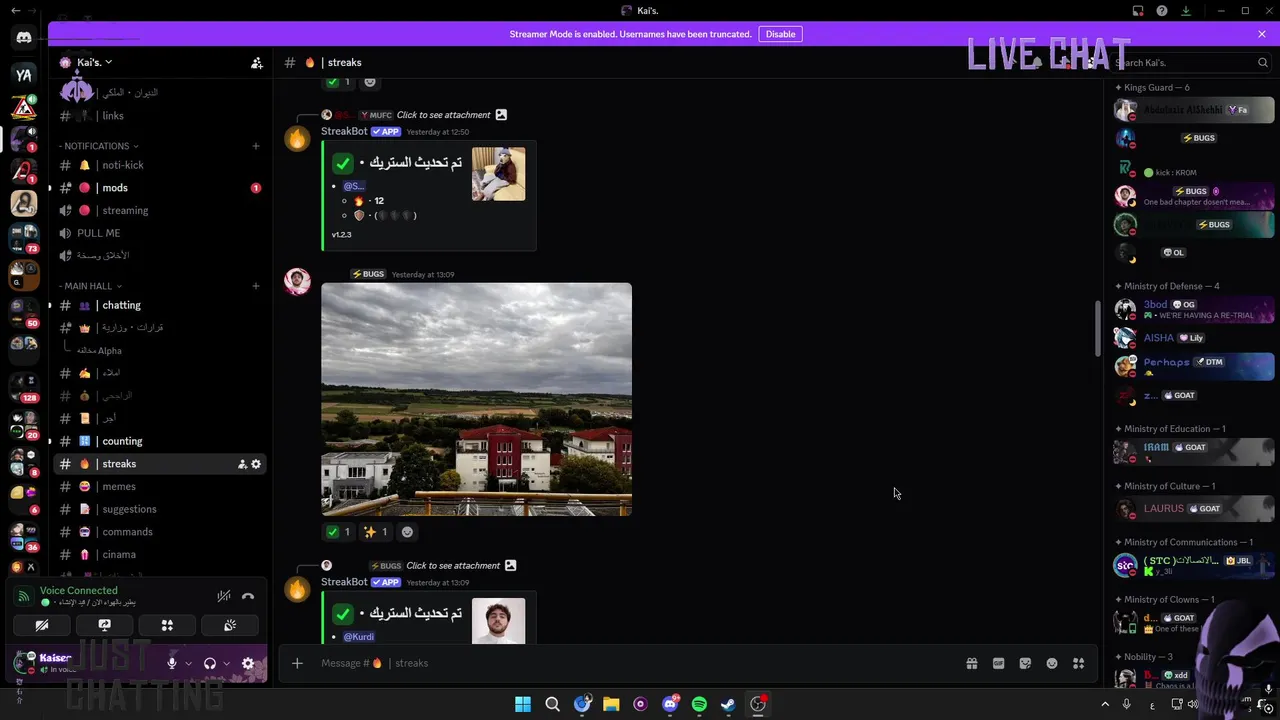Open the YA server icon in the server list

[24, 75]
